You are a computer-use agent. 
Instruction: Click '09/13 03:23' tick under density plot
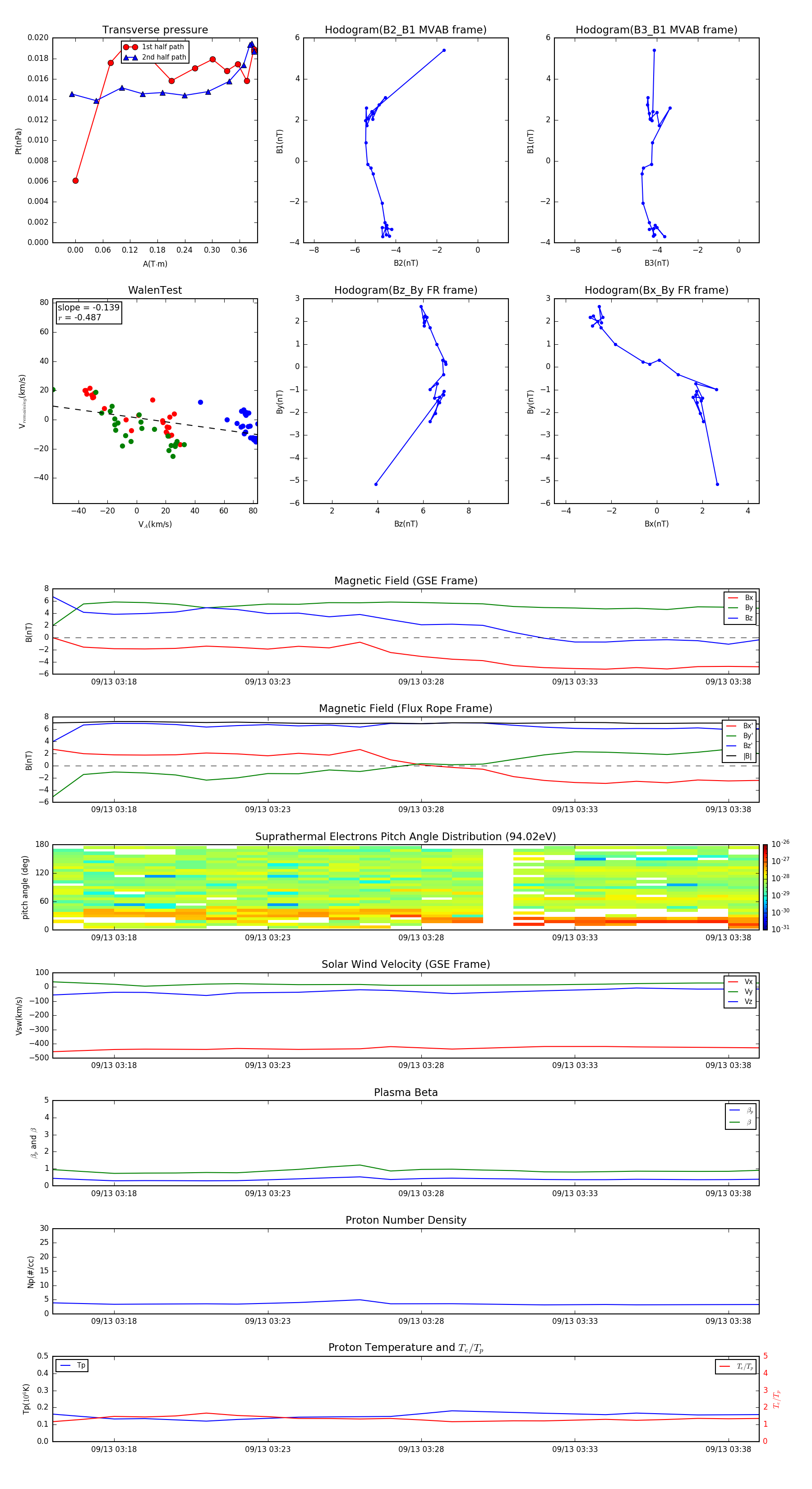268,1321
